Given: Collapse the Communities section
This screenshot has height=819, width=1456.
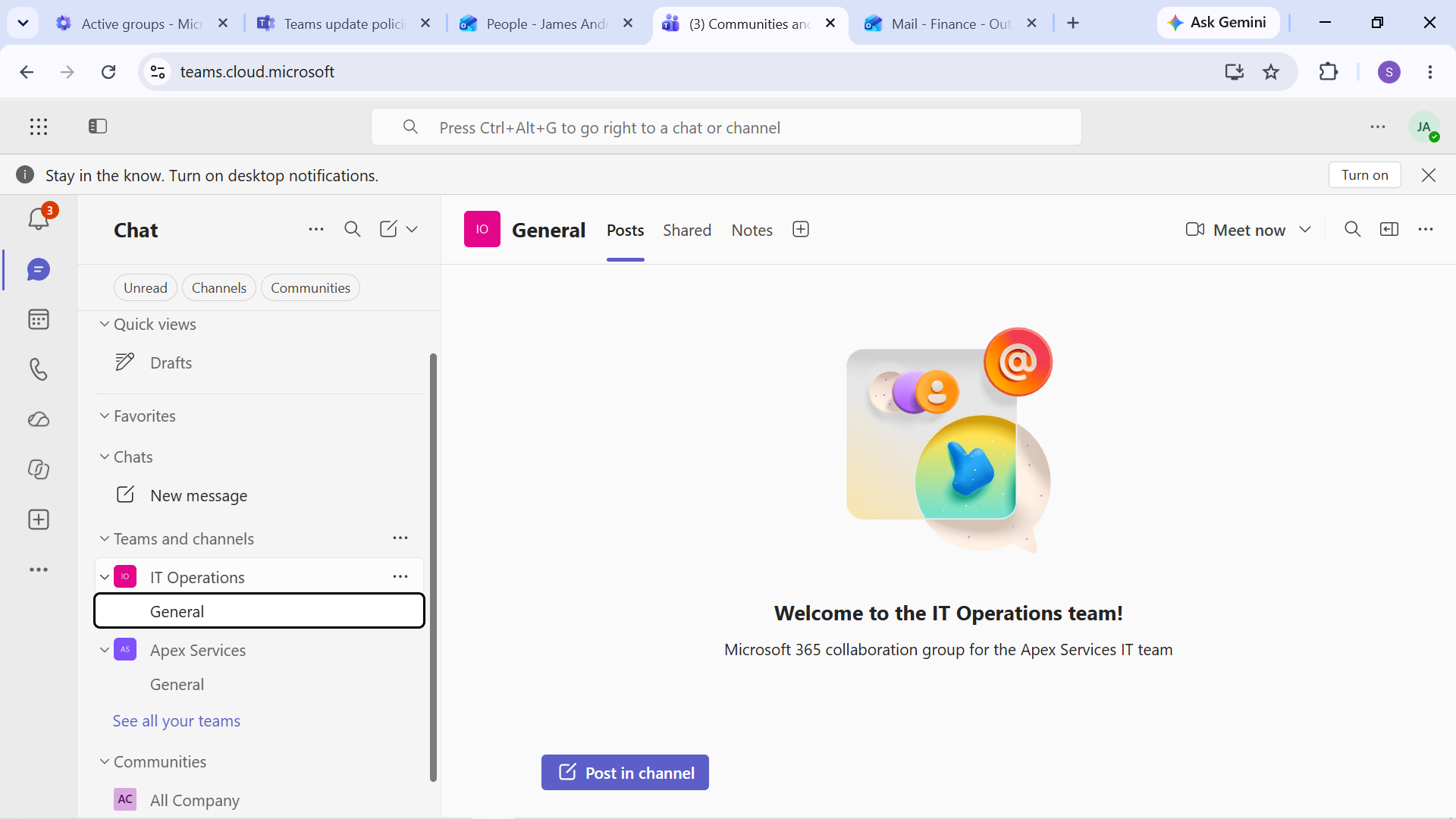Looking at the screenshot, I should coord(105,761).
